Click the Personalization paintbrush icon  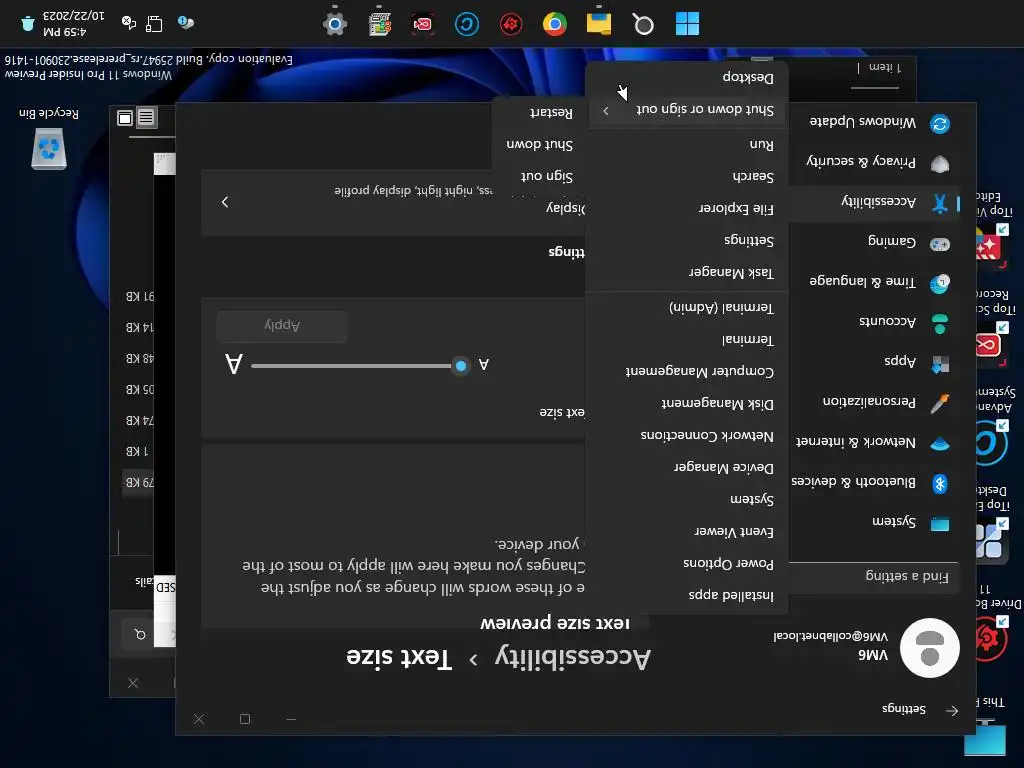click(940, 404)
